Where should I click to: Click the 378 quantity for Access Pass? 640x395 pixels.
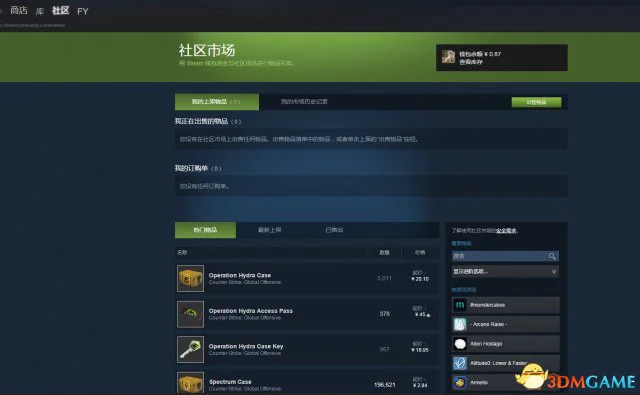tap(384, 314)
